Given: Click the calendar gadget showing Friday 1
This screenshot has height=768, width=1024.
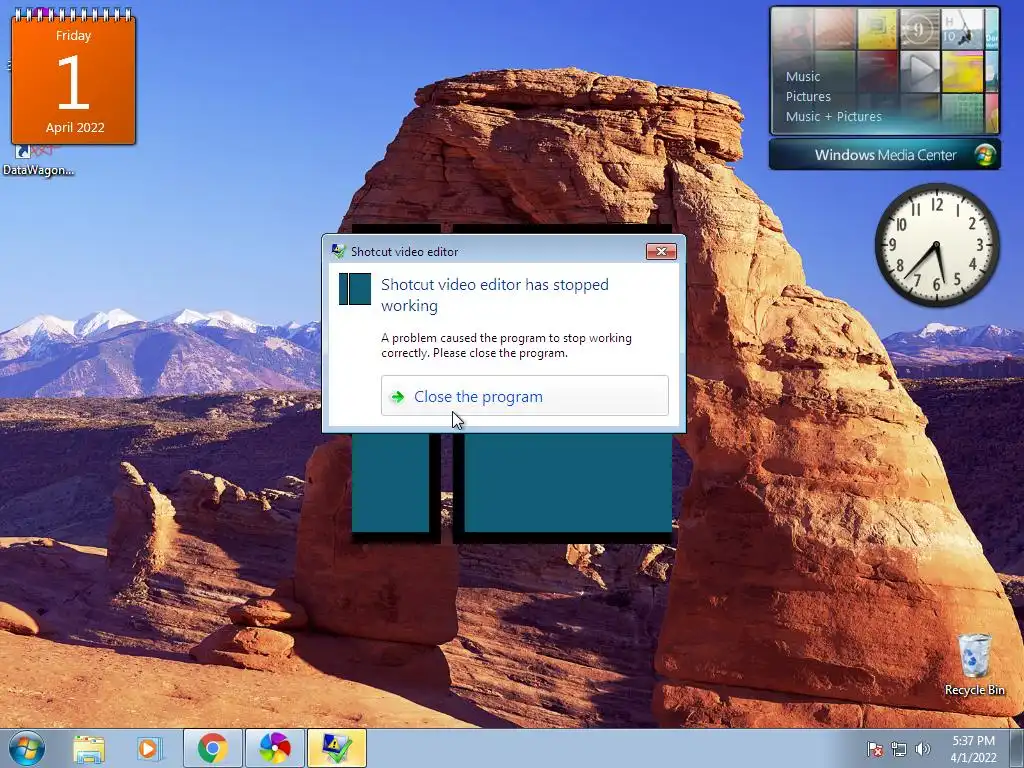Looking at the screenshot, I should click(73, 76).
